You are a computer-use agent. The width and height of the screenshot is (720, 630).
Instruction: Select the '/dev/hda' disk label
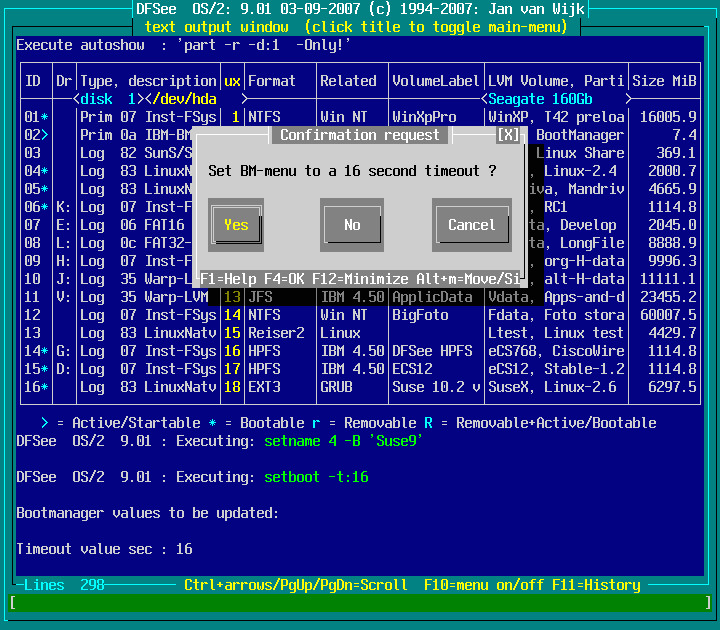pyautogui.click(x=184, y=99)
